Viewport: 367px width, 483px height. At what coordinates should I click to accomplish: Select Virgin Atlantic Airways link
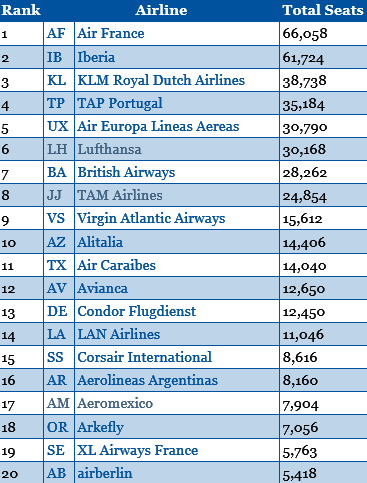[x=151, y=219]
